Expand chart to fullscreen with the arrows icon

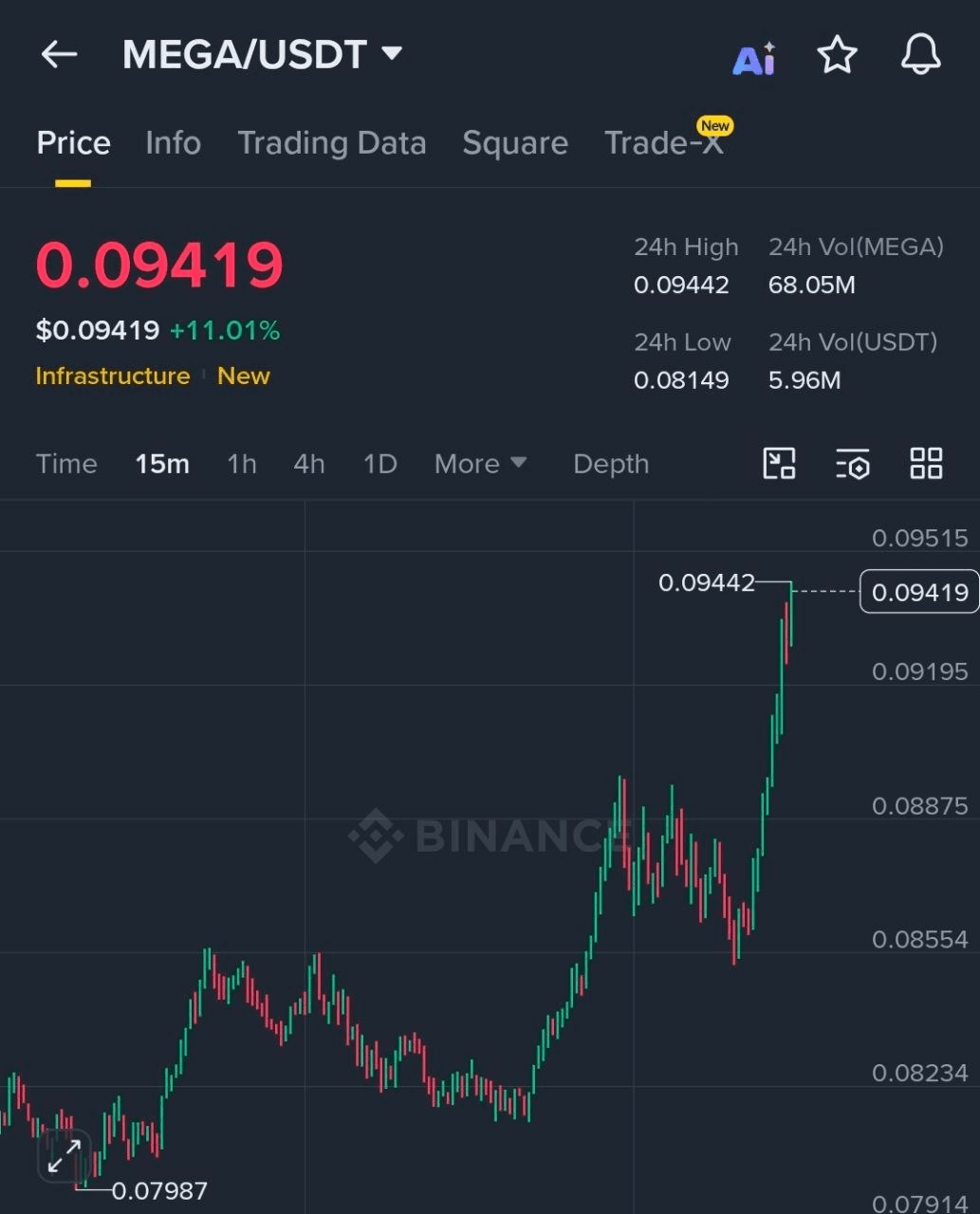64,1156
